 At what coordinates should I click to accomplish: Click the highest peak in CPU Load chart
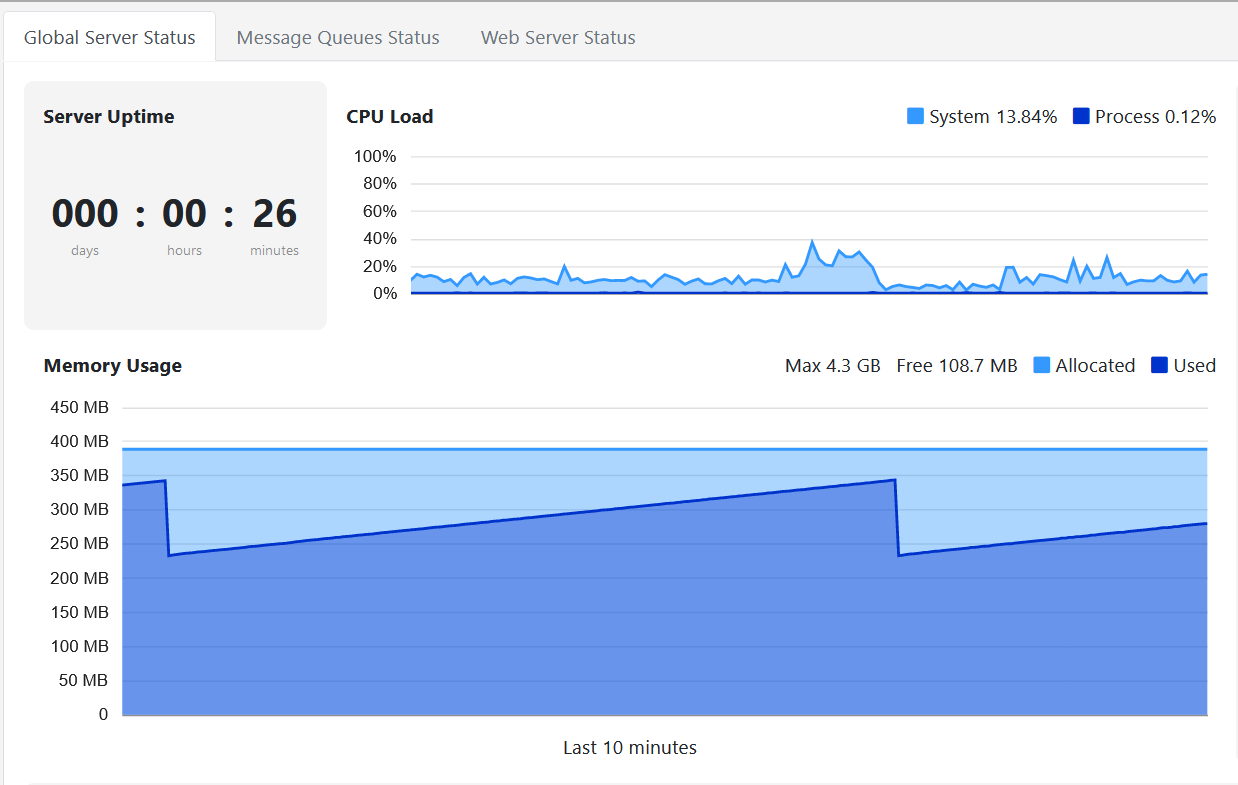click(x=812, y=242)
